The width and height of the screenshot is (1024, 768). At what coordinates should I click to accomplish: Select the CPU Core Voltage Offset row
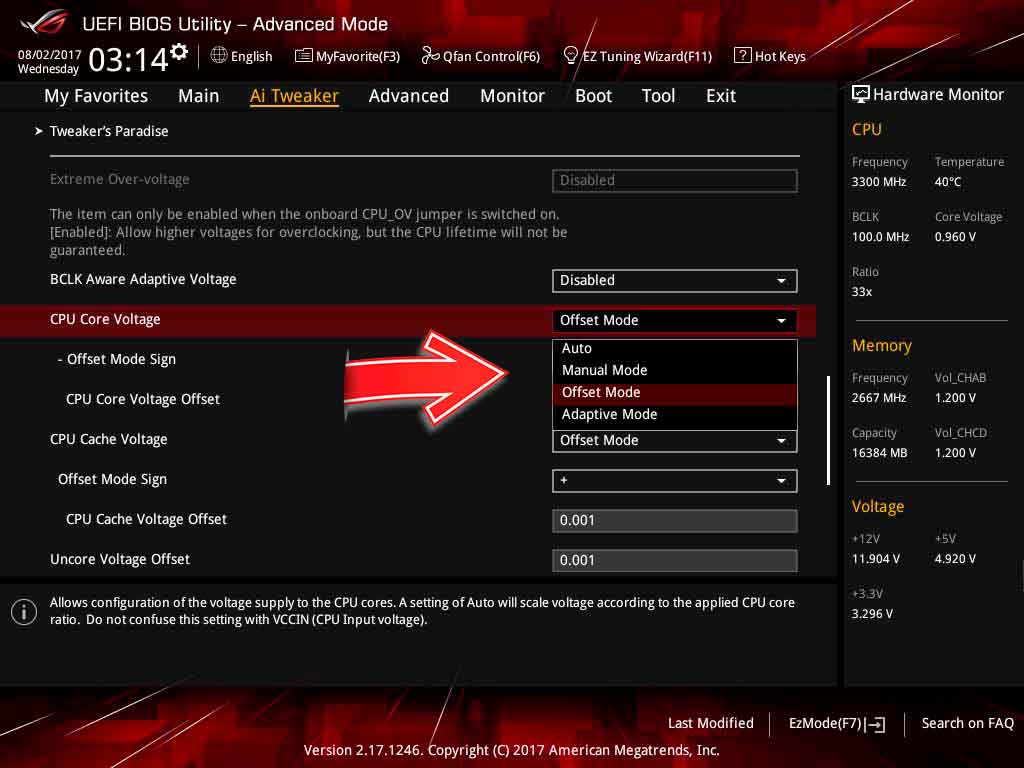143,399
